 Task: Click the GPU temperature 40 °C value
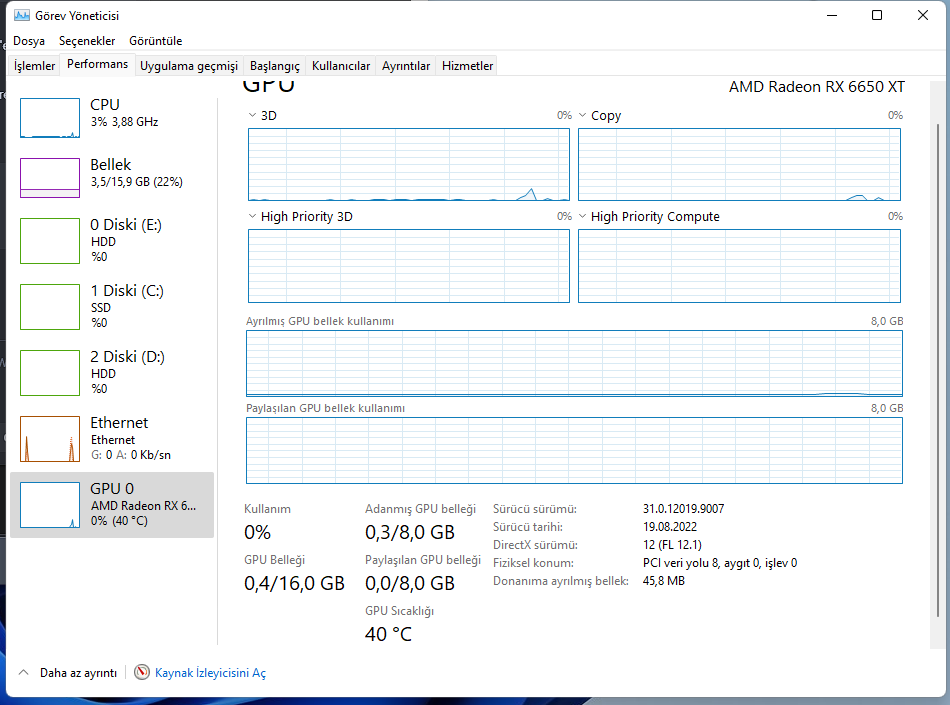tap(388, 634)
